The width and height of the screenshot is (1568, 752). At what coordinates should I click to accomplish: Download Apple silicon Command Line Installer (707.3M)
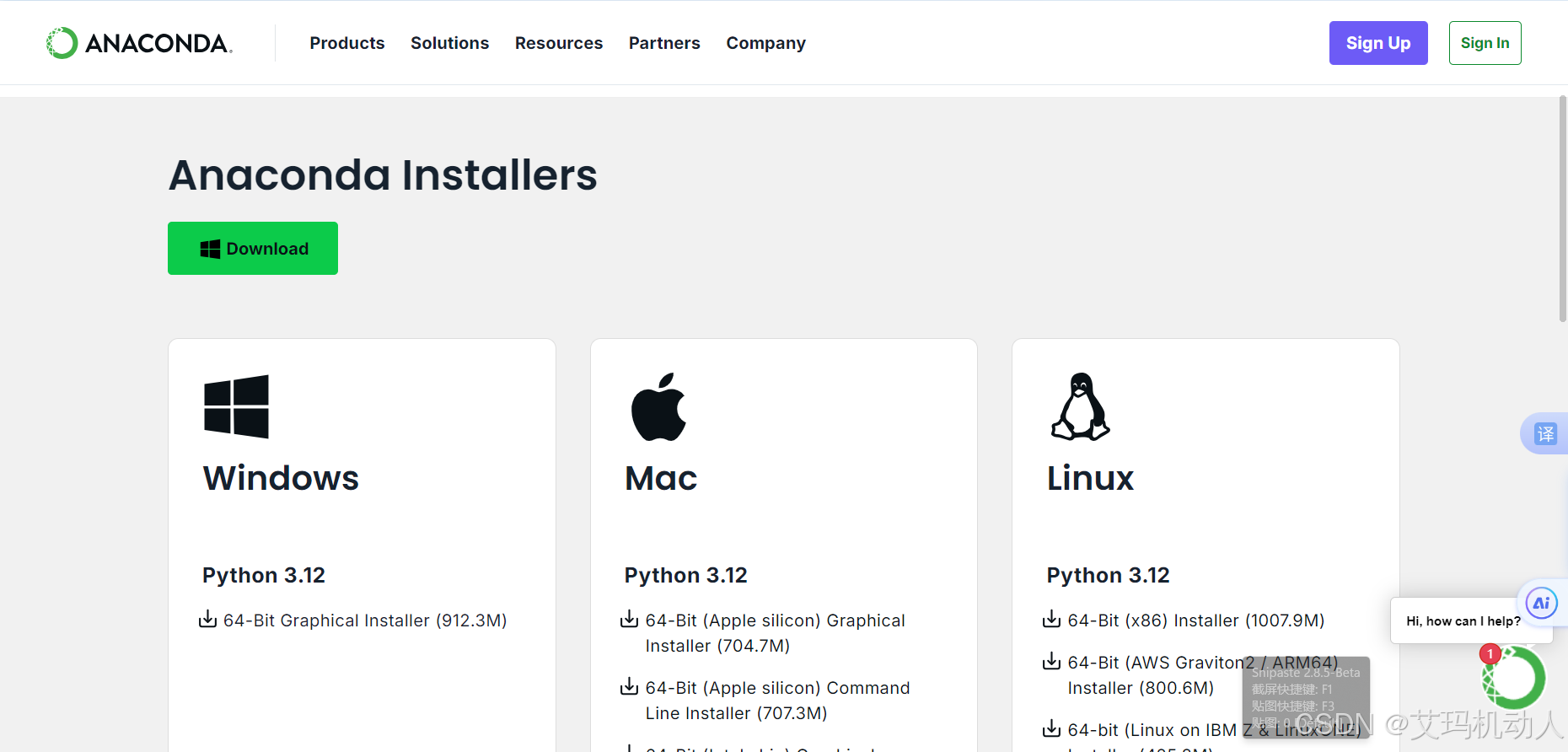[778, 701]
